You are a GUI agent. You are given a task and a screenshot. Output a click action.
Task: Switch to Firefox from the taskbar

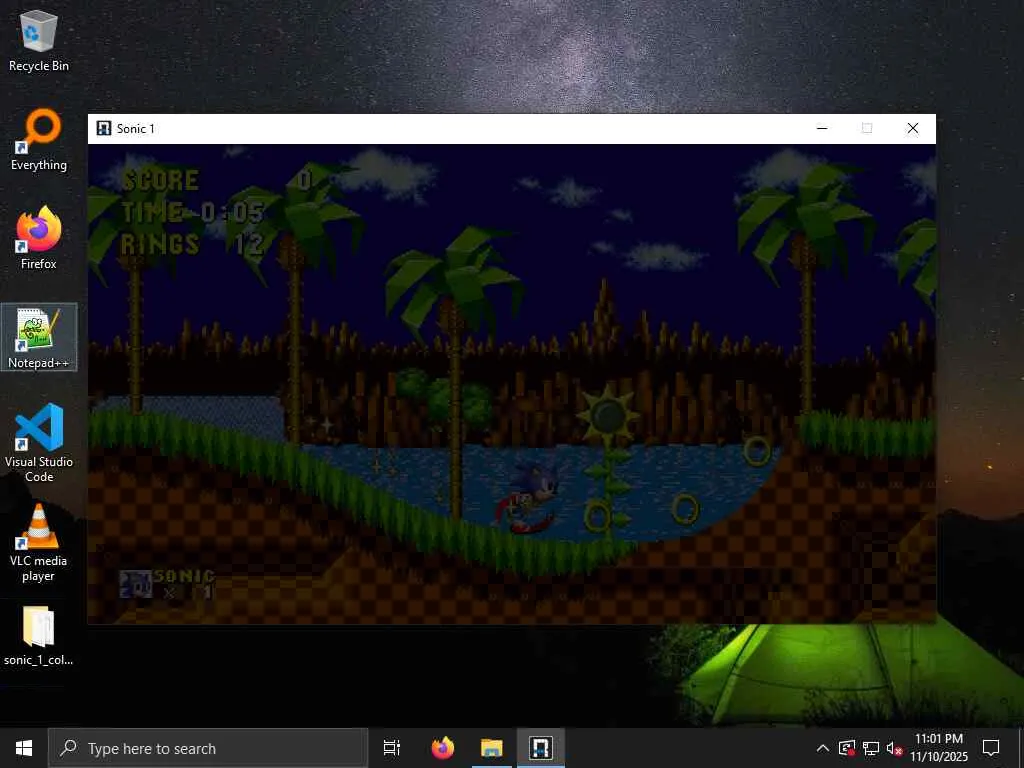(443, 748)
